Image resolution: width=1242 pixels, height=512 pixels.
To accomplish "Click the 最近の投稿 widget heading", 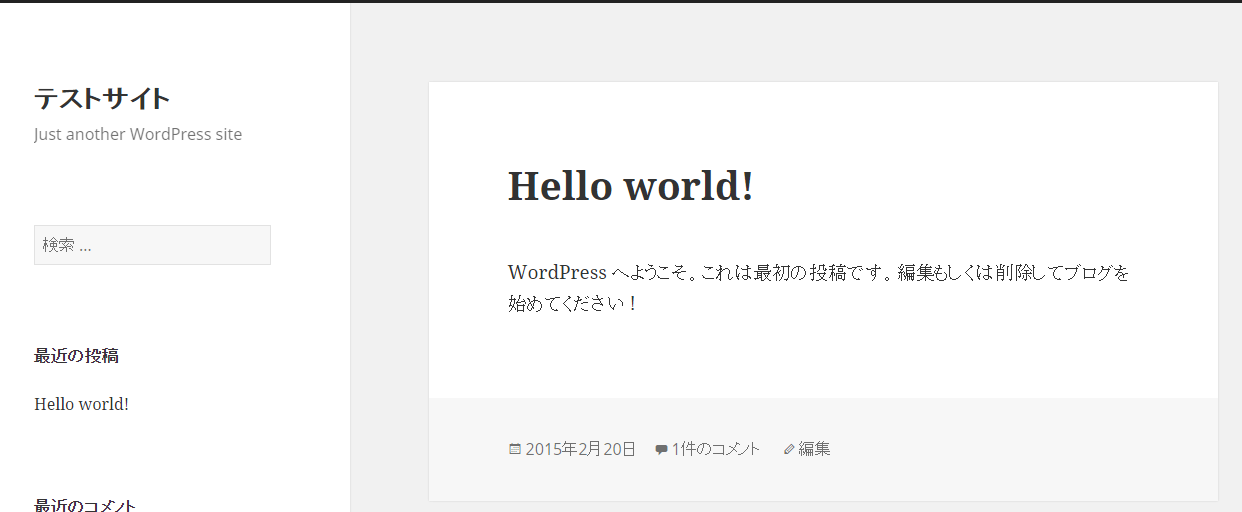I will 77,355.
